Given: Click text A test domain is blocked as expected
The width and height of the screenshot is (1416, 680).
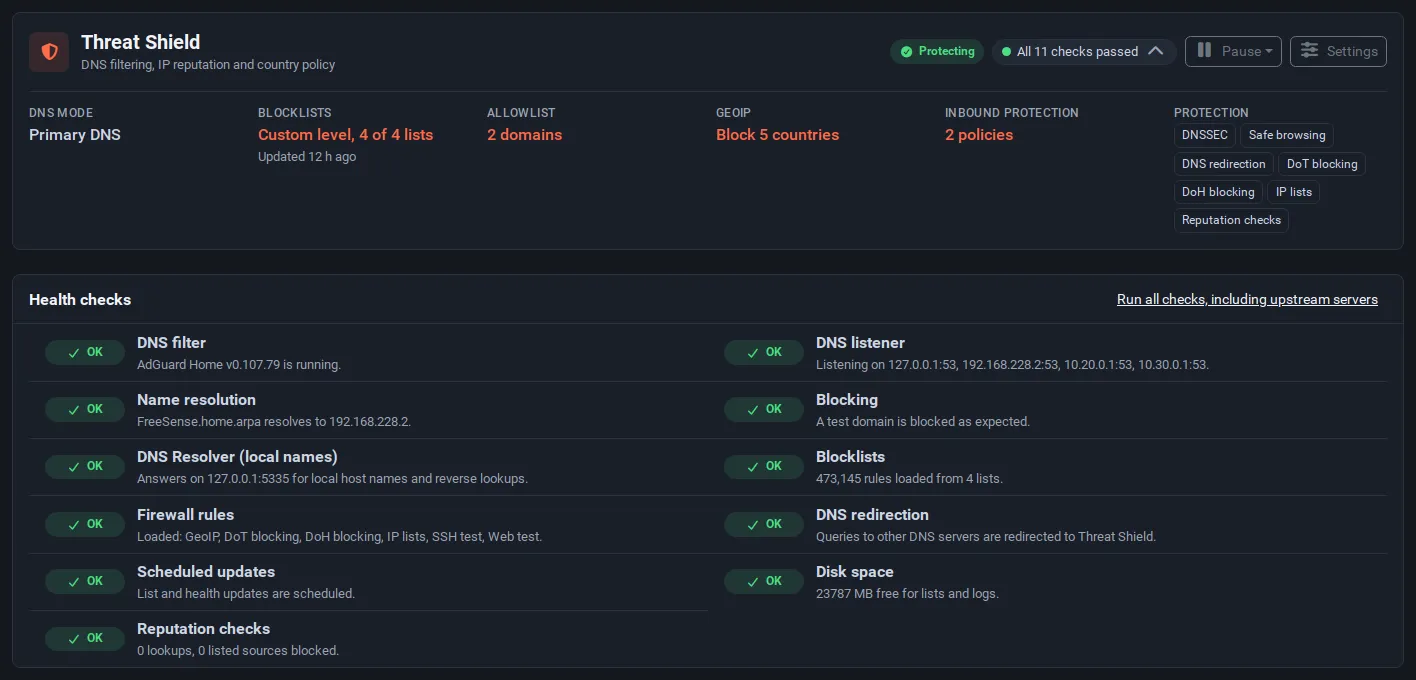Looking at the screenshot, I should tap(923, 422).
